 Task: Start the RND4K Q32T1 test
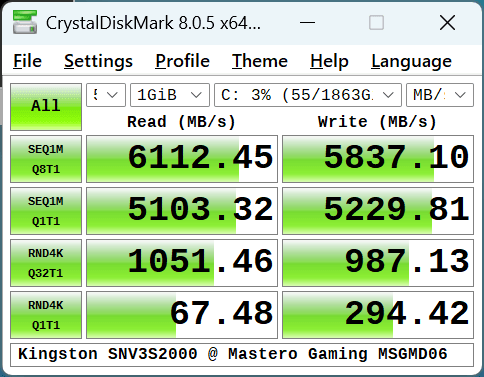[x=46, y=263]
